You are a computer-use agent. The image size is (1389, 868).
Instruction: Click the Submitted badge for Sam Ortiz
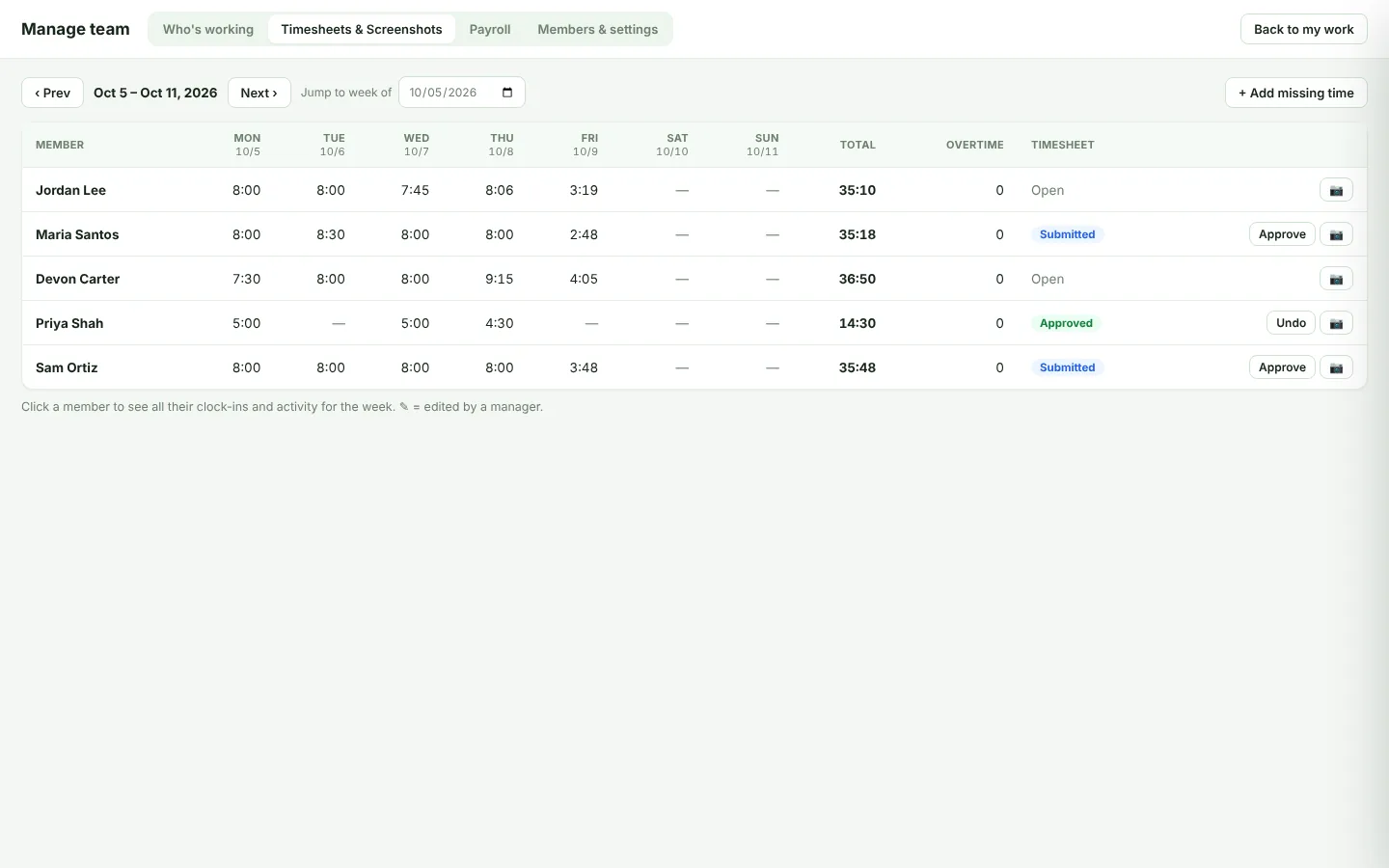1067,367
